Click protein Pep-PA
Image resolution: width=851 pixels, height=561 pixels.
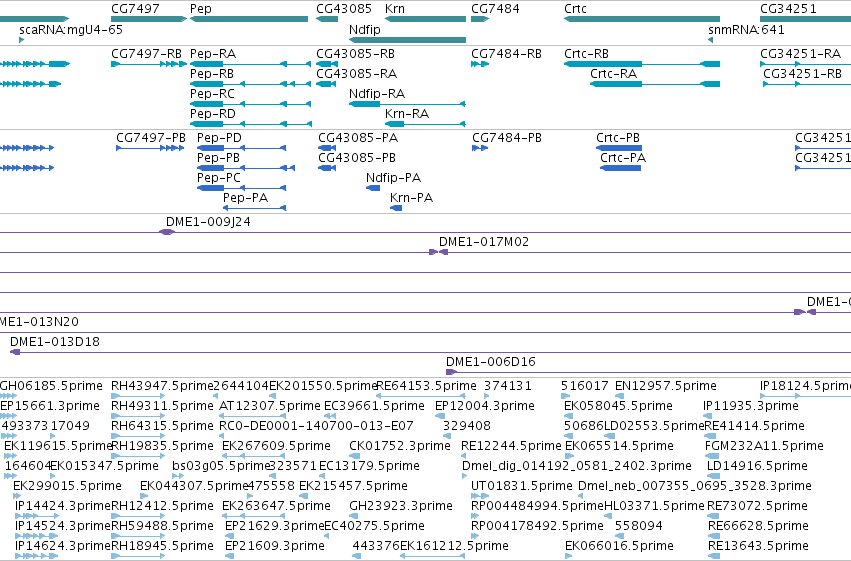click(255, 208)
